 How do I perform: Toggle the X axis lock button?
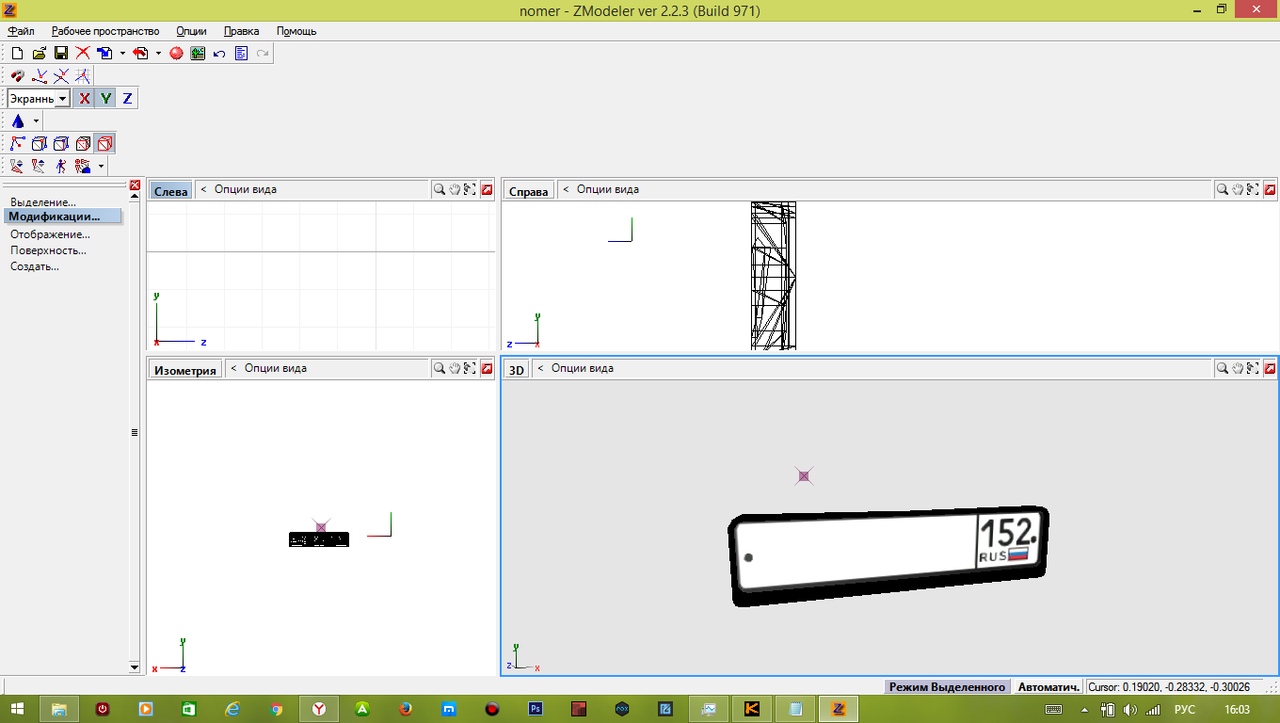click(x=84, y=98)
